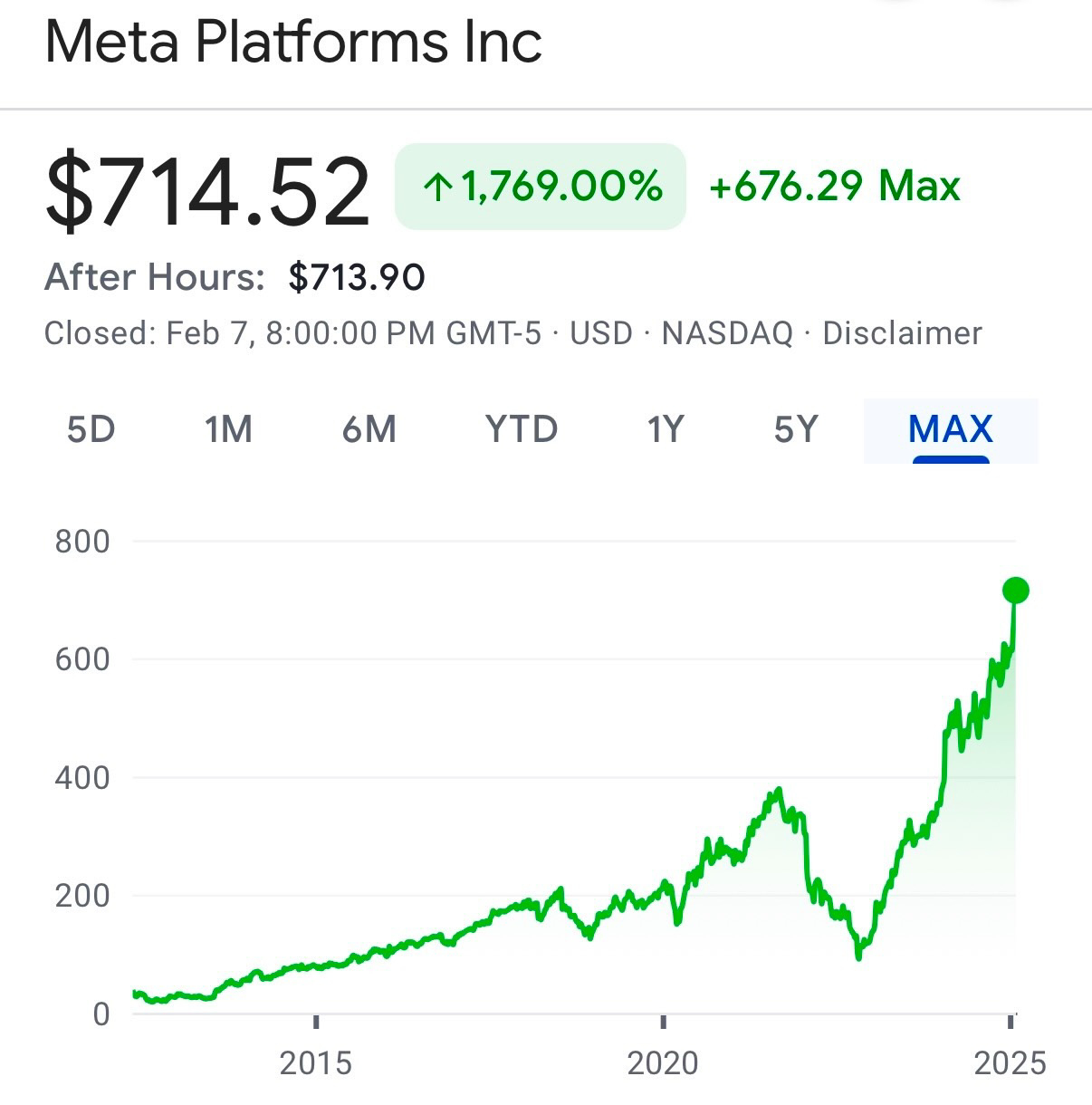Click the After Hours $713.90 price
Image resolution: width=1092 pixels, height=1105 pixels.
(357, 277)
